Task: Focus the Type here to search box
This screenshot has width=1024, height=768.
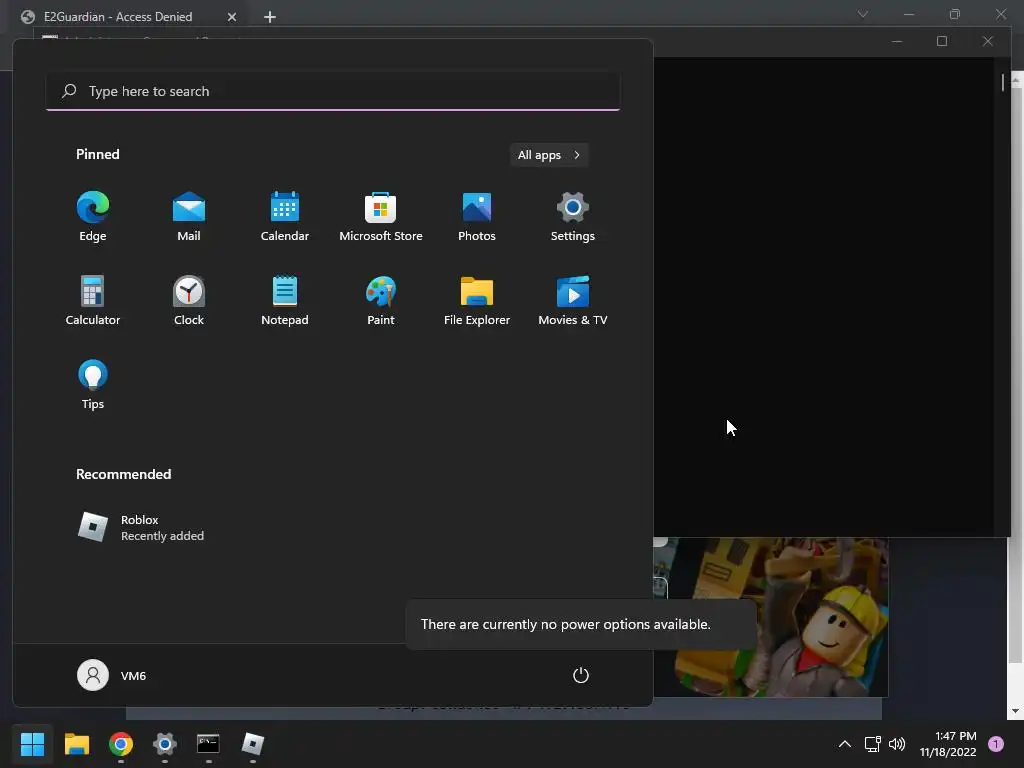Action: (x=333, y=91)
